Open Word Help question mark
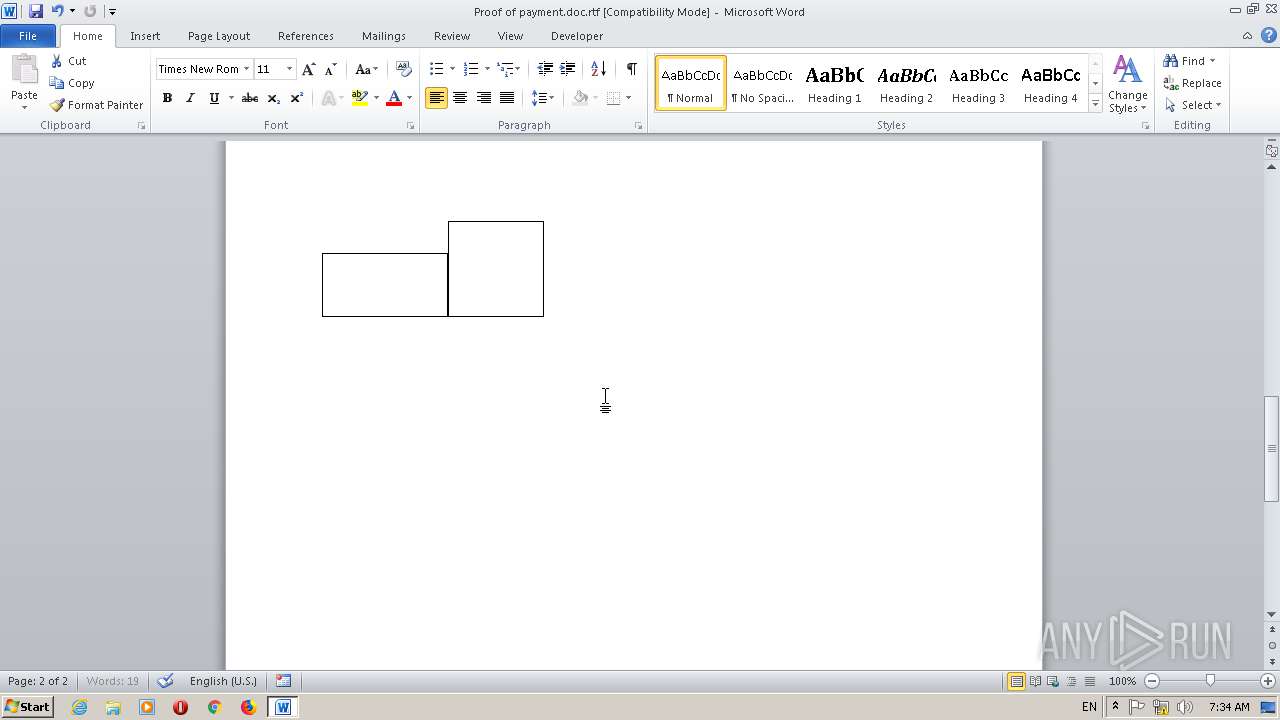 pyautogui.click(x=1268, y=36)
